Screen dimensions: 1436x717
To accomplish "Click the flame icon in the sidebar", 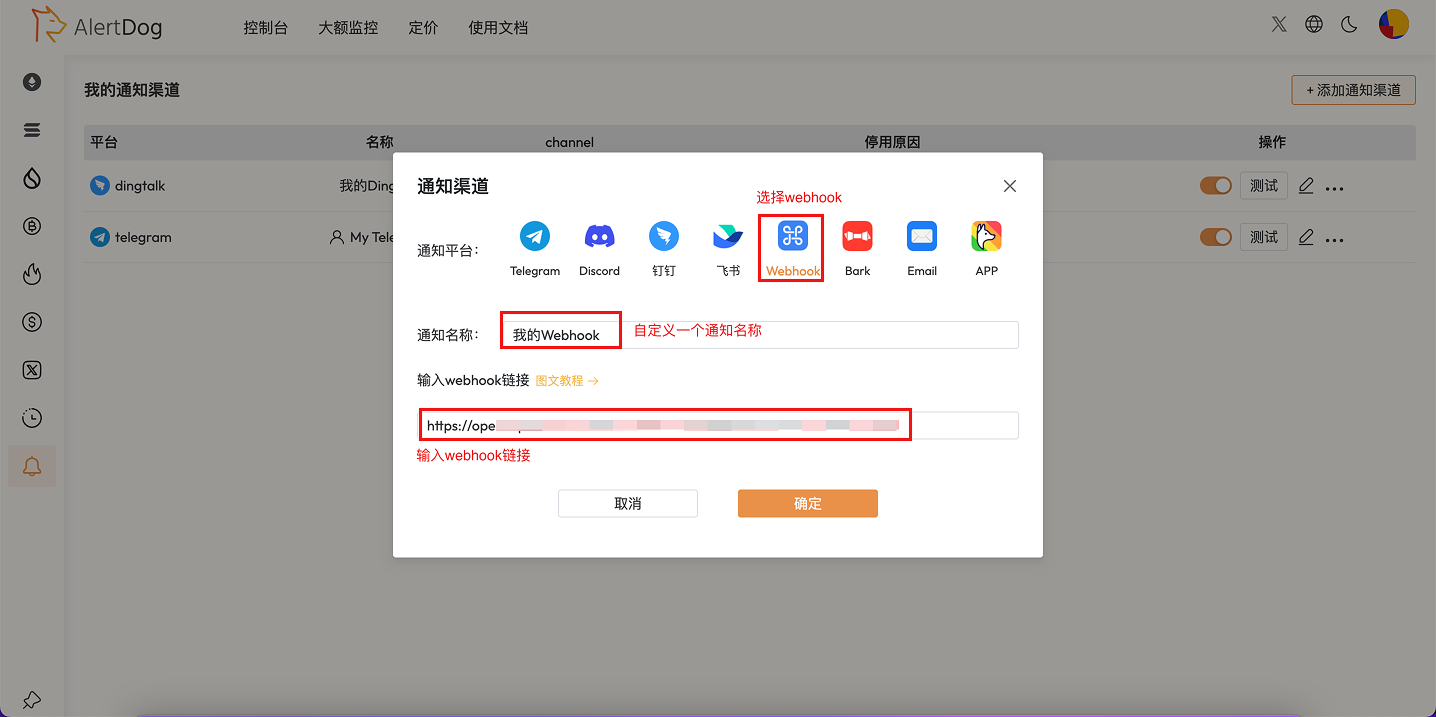I will pyautogui.click(x=31, y=274).
